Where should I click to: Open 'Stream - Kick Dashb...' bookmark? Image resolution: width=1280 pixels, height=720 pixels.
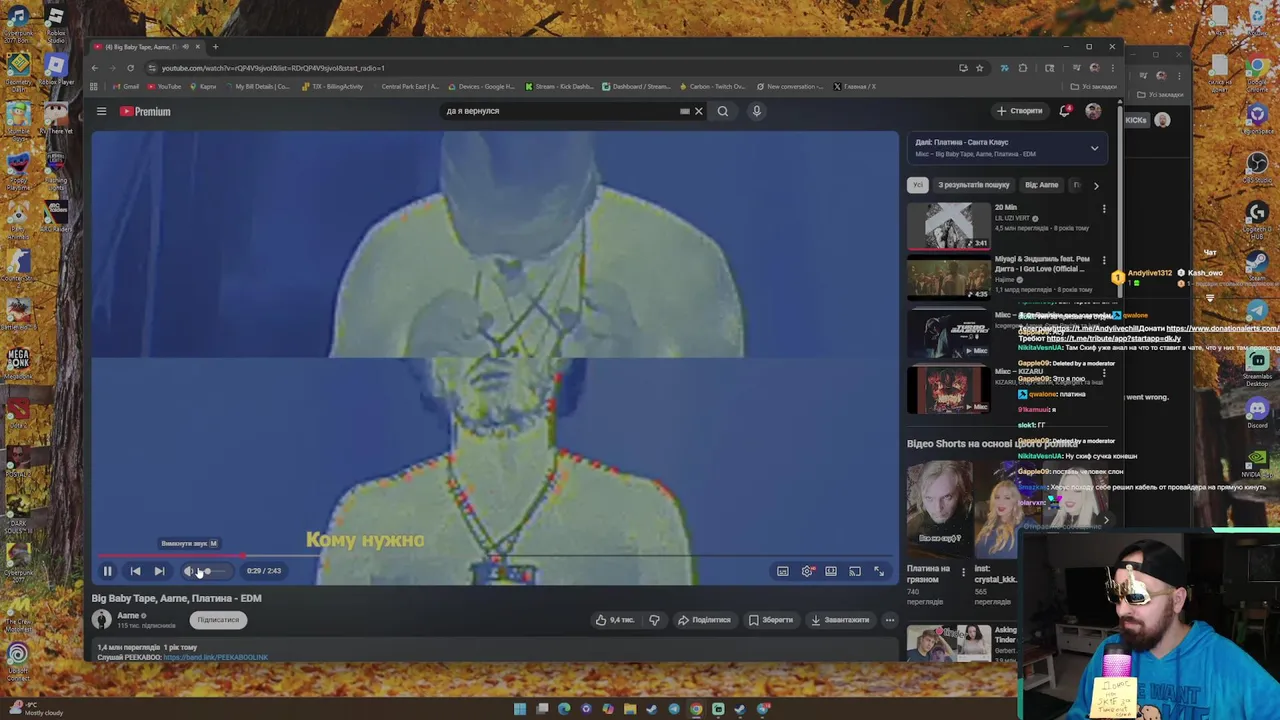click(559, 87)
